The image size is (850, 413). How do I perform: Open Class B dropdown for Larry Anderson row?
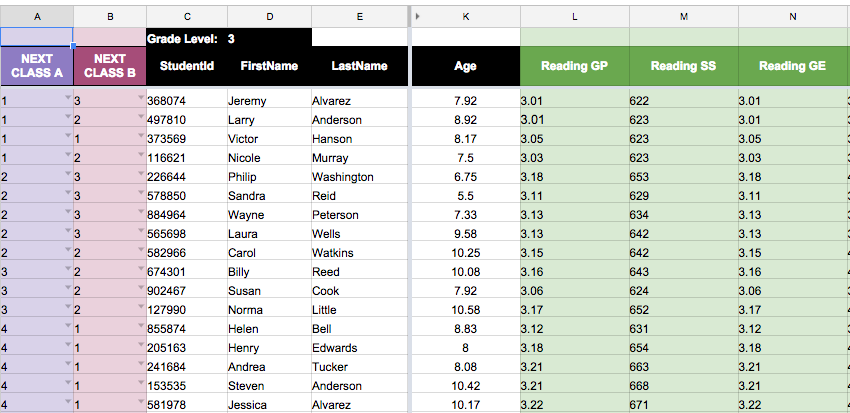tap(141, 117)
